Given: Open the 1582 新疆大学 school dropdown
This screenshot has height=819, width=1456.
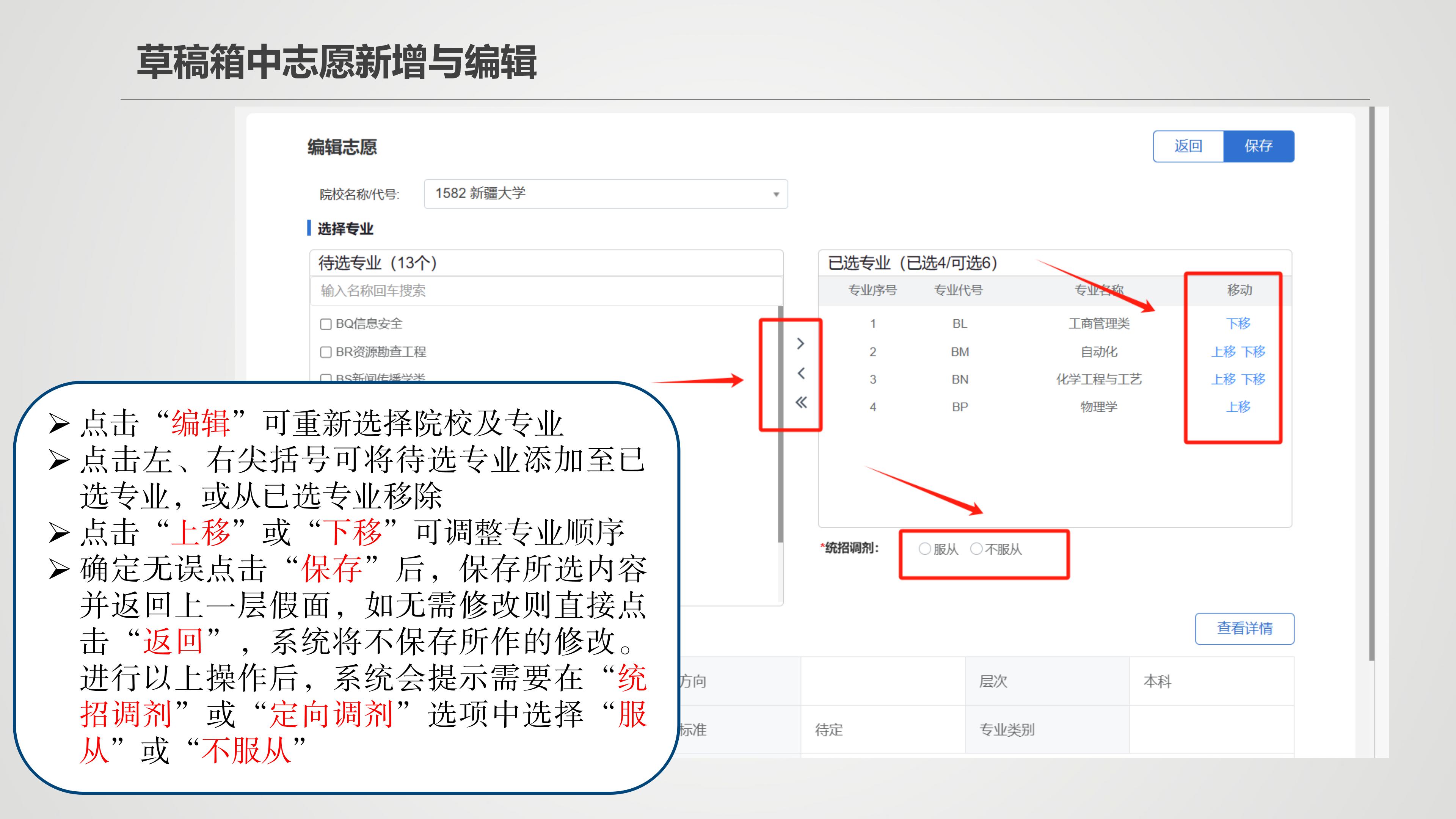Looking at the screenshot, I should coord(606,194).
